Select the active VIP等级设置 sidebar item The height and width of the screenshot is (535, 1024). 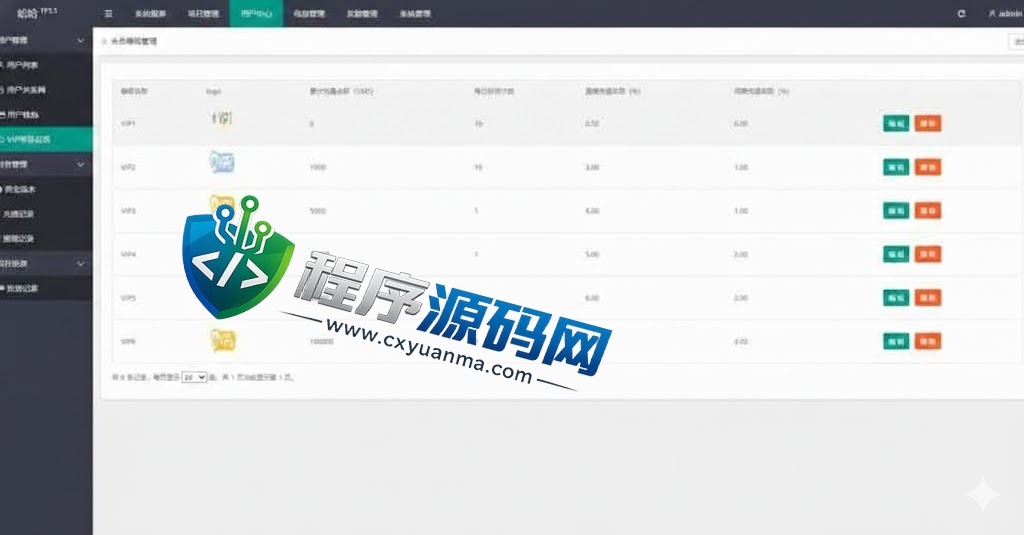[46, 139]
